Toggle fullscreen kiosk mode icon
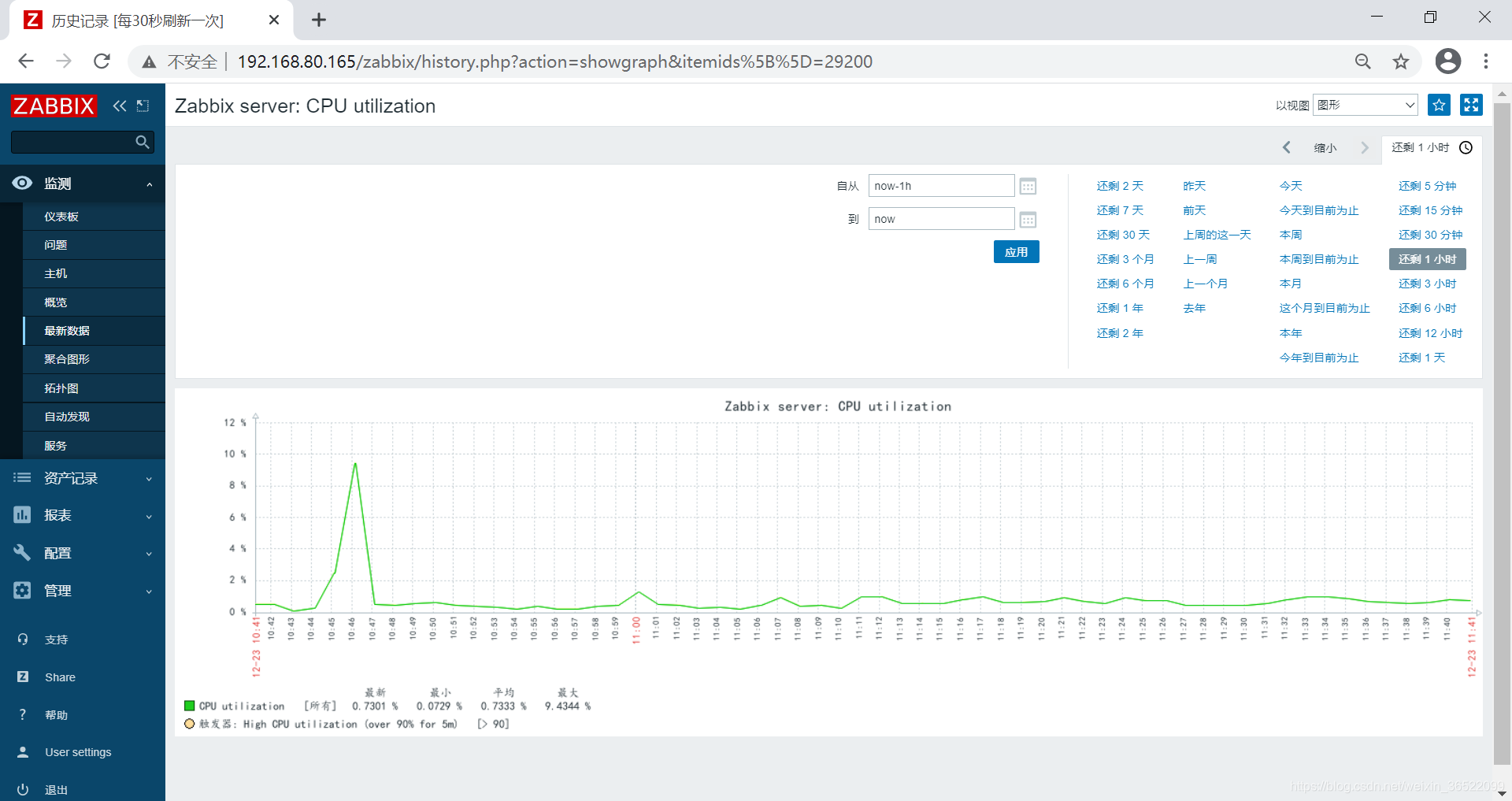 pos(1471,105)
